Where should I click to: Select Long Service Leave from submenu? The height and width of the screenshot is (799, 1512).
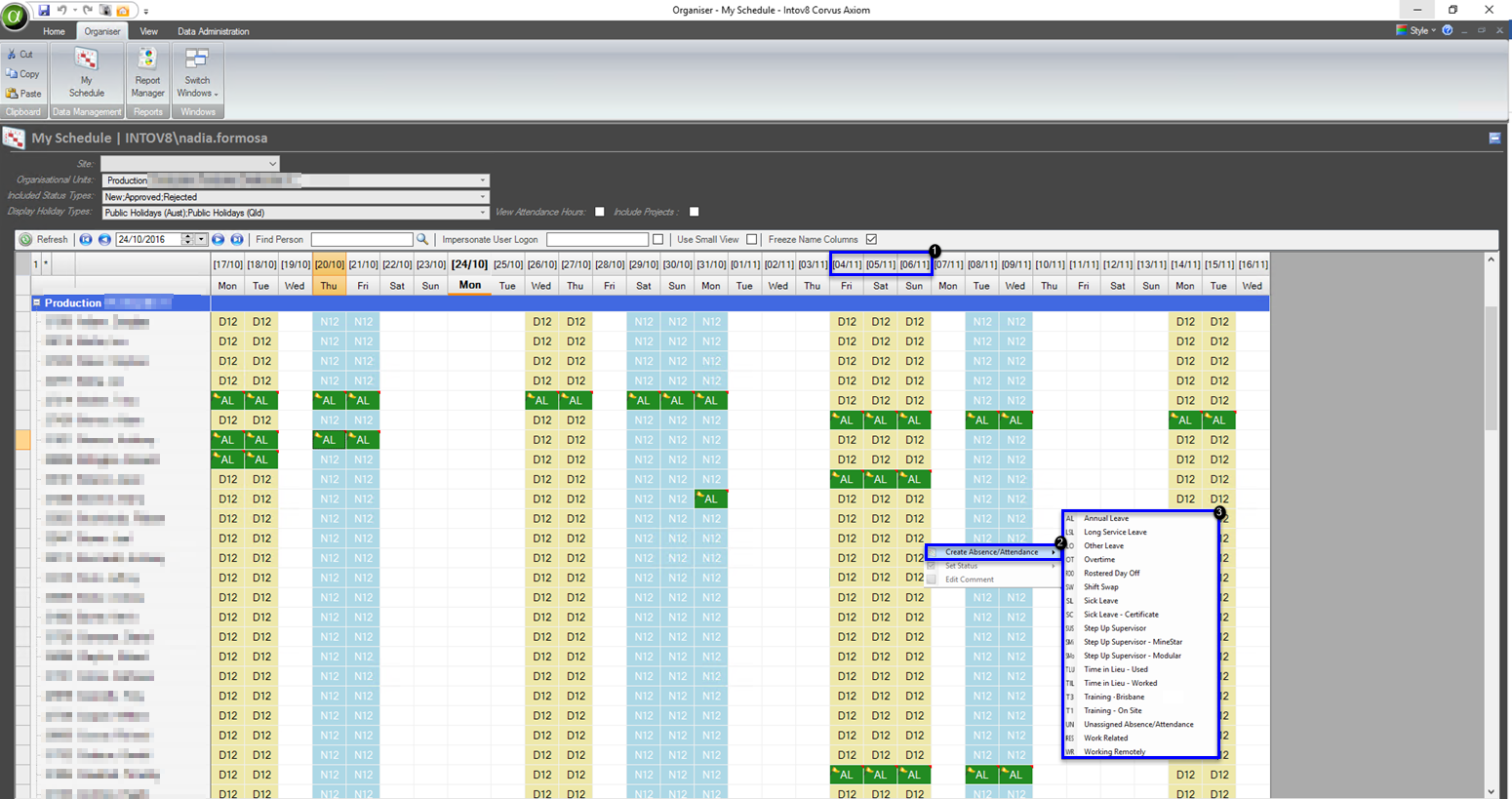(x=1115, y=533)
